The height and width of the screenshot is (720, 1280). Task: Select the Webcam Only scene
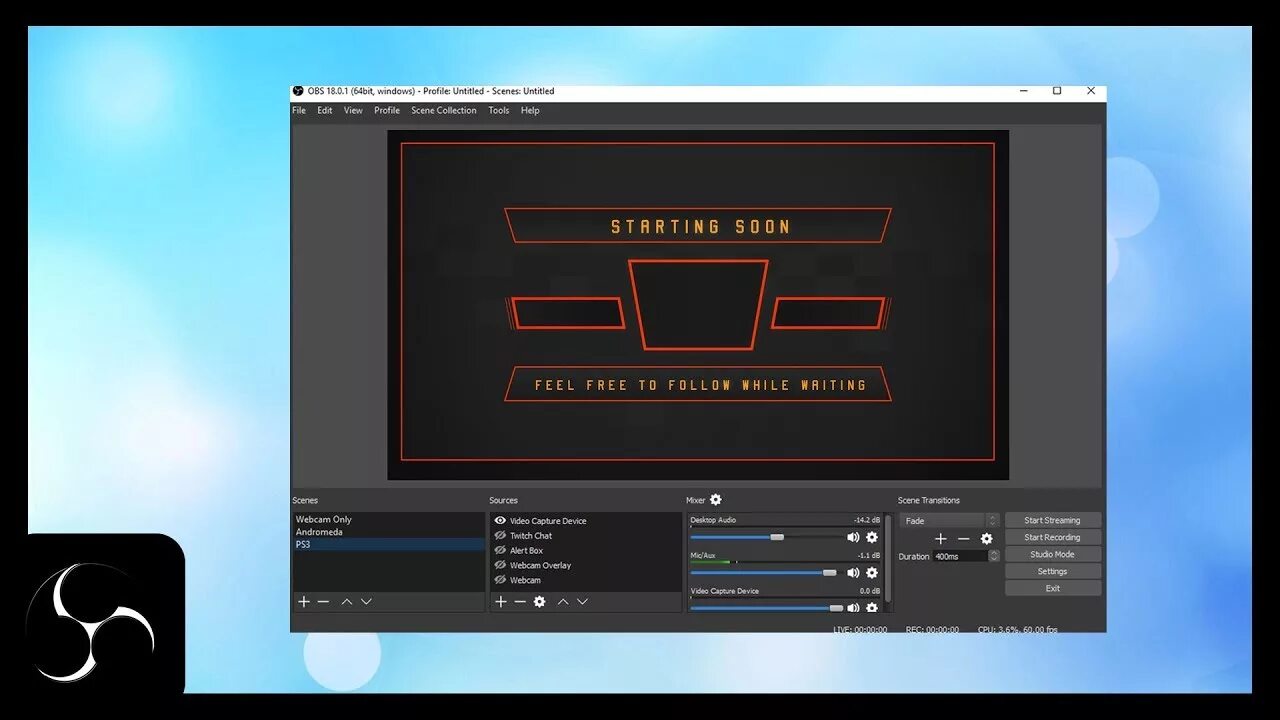[388, 520]
